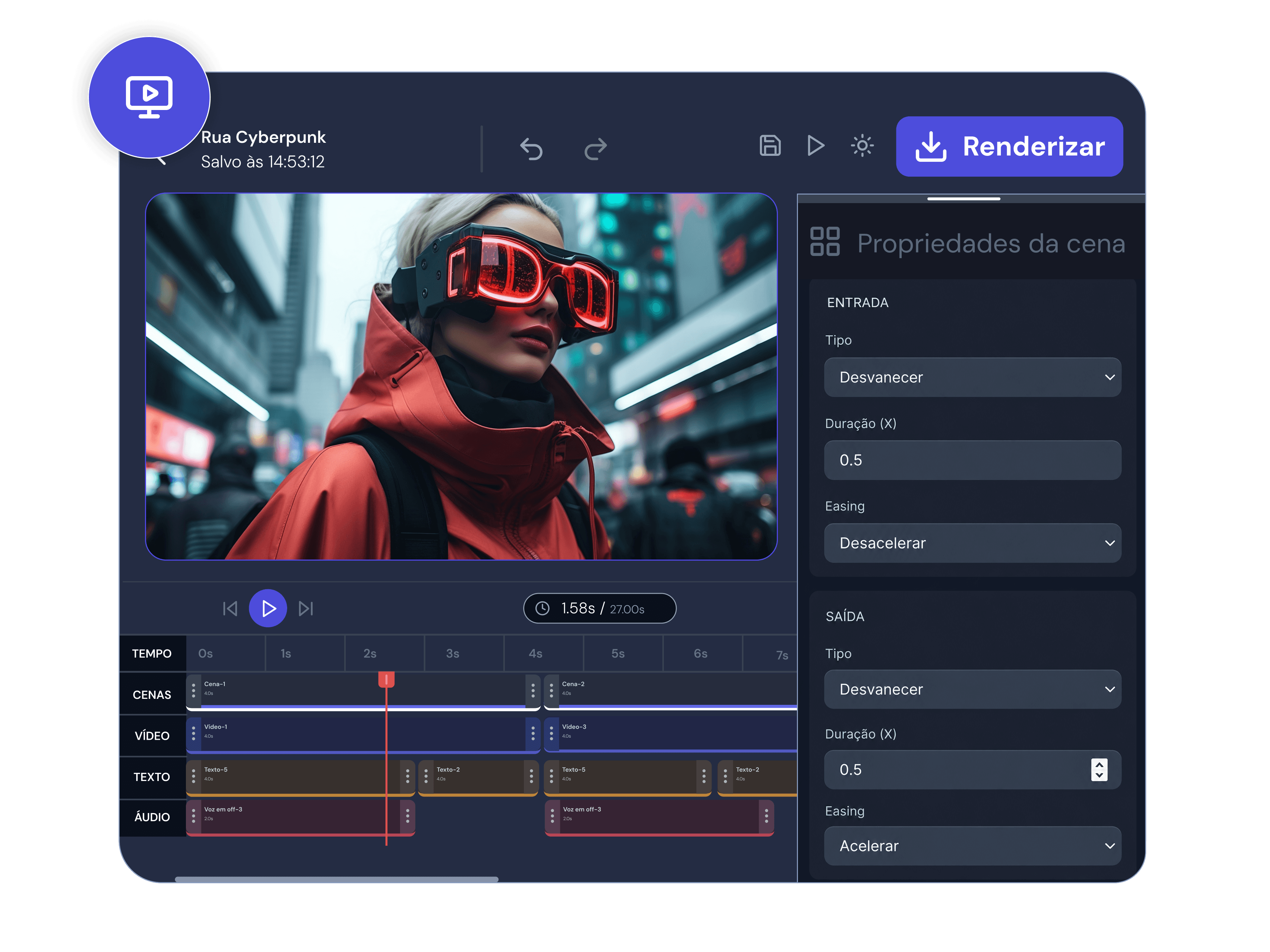Screen dimensions: 1270x952
Task: Click Saída duration stepper arrows
Action: click(1099, 769)
